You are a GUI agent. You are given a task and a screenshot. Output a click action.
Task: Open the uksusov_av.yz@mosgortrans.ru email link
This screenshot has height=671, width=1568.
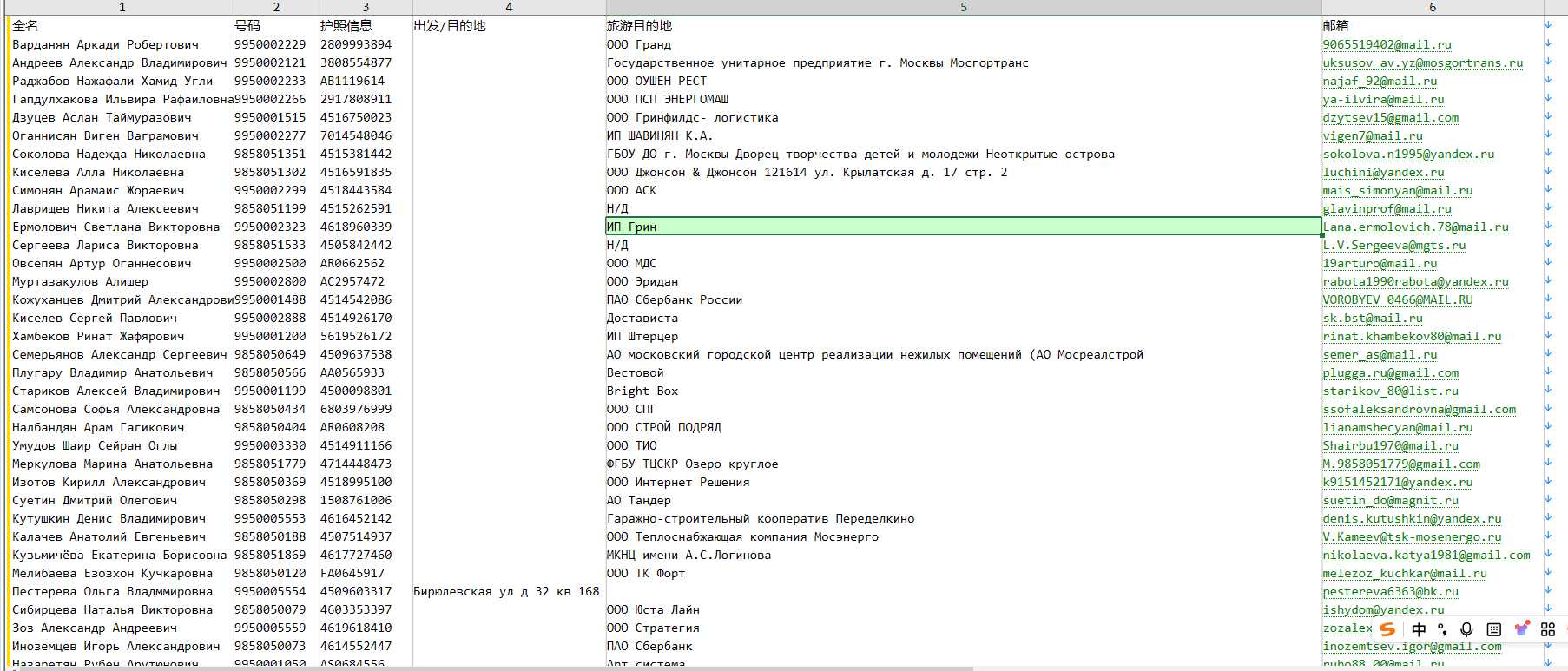(1422, 62)
